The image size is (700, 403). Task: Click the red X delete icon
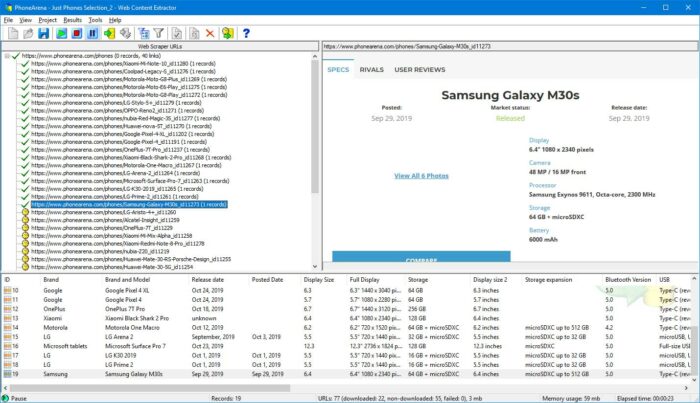pyautogui.click(x=209, y=33)
